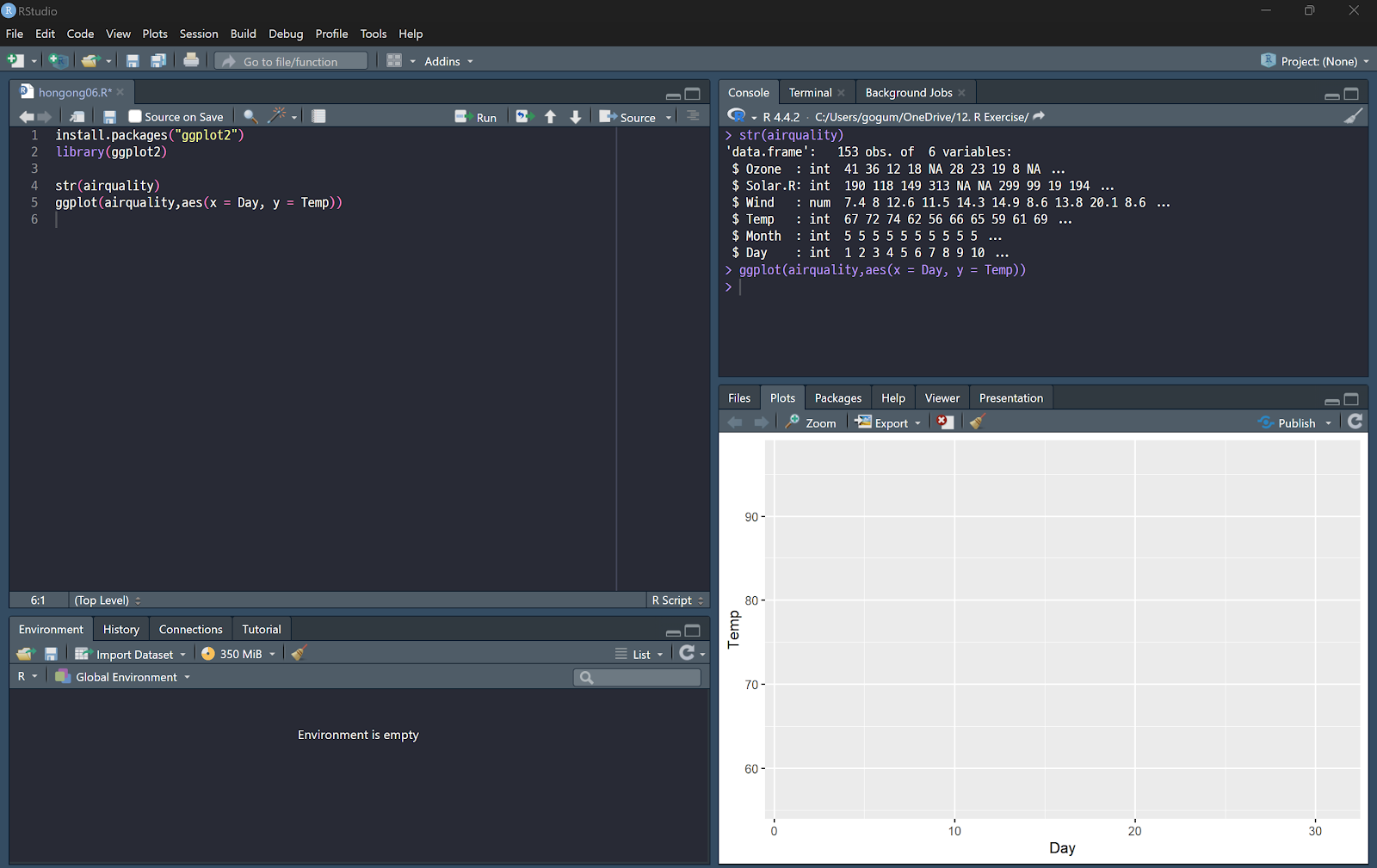Refresh the current plot
Screen dimensions: 1377x868
pos(1355,421)
